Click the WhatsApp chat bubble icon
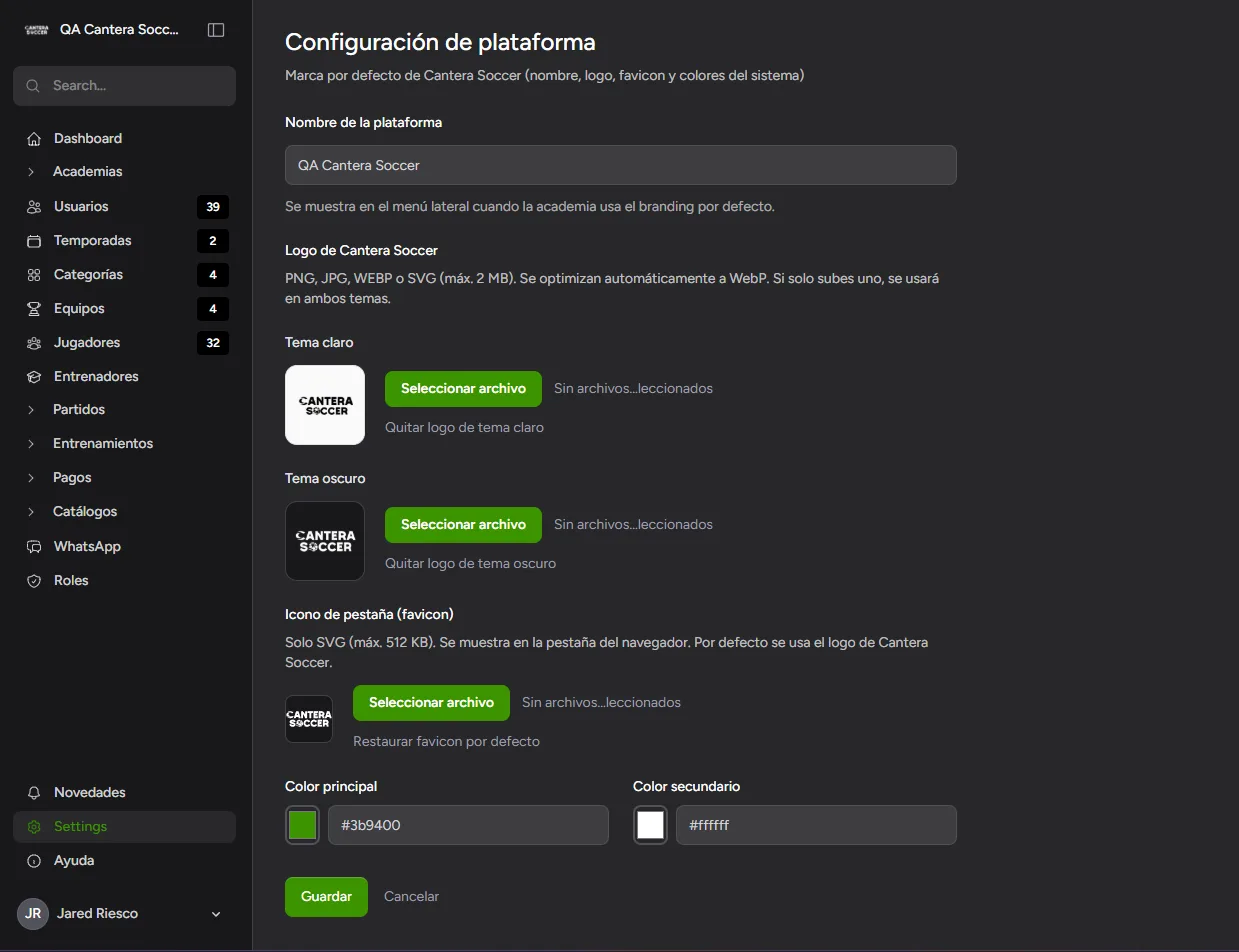Screen dimensions: 1239x952 [x=34, y=547]
